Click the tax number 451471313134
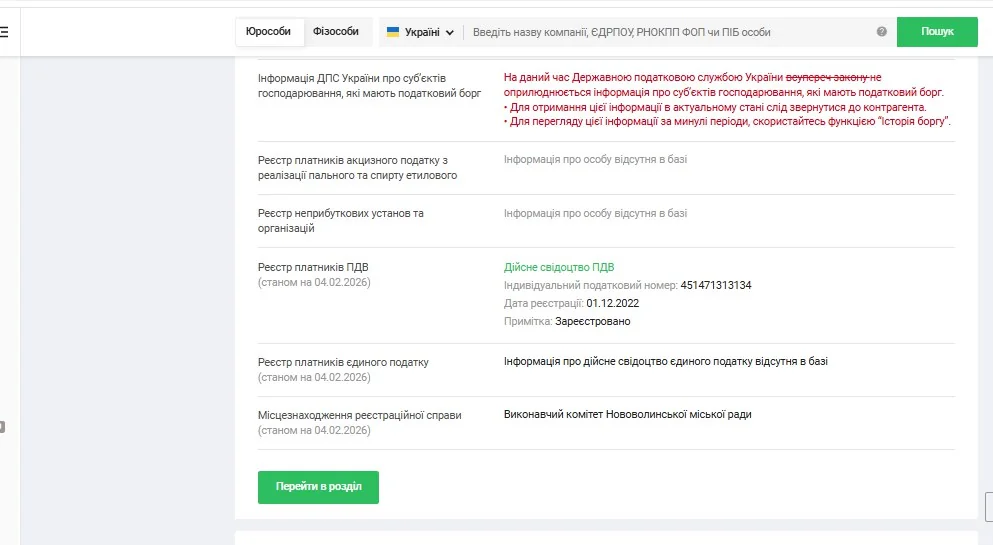Image resolution: width=993 pixels, height=545 pixels. coord(715,285)
